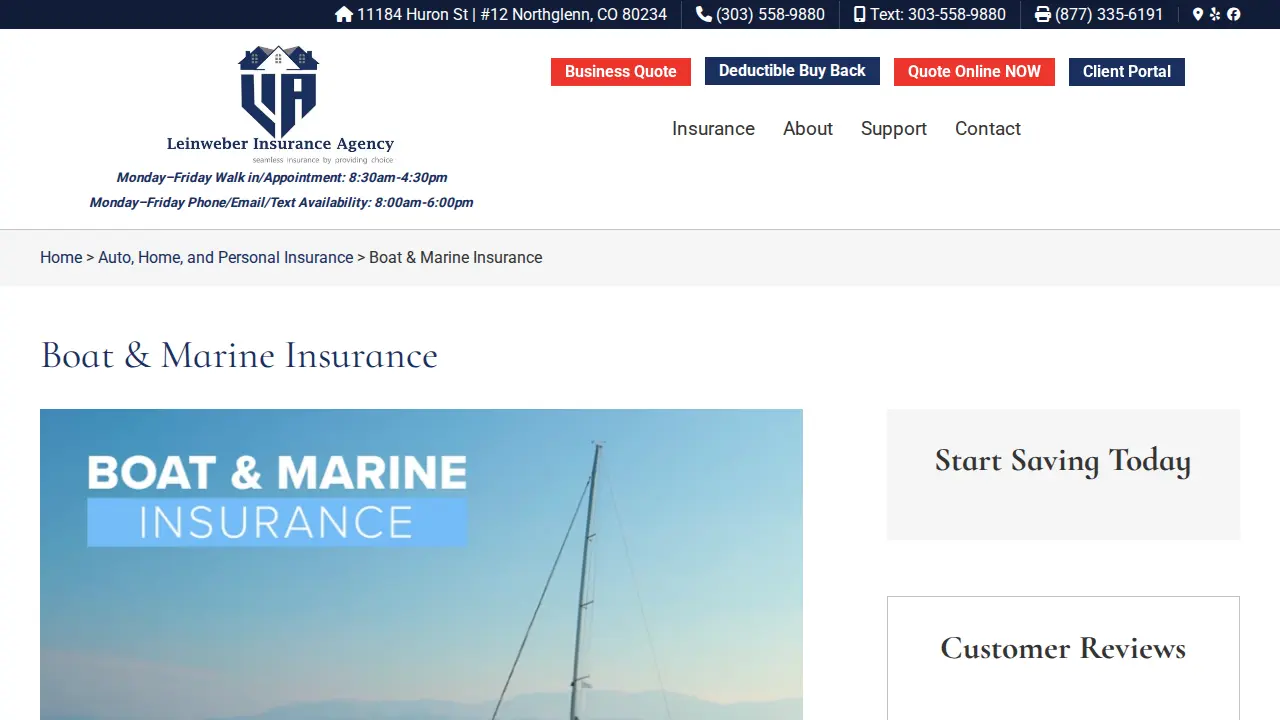Click the Customer Reviews heading
The width and height of the screenshot is (1280, 720).
click(1063, 648)
